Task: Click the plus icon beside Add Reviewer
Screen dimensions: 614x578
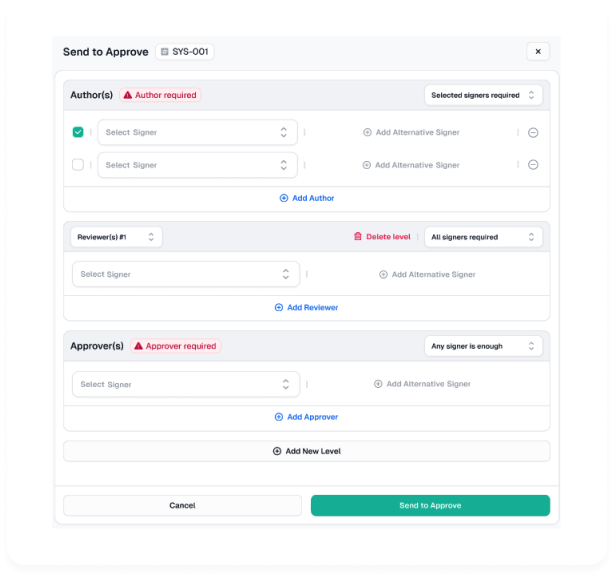Action: [279, 307]
